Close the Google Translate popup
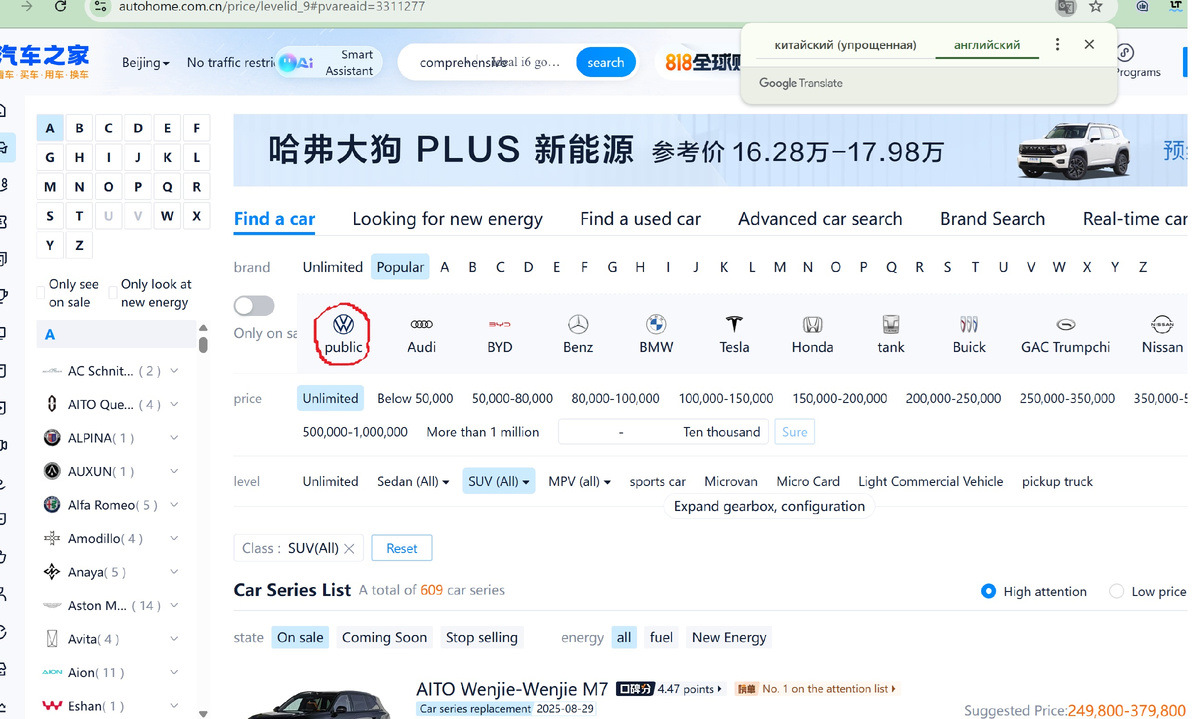 tap(1089, 45)
